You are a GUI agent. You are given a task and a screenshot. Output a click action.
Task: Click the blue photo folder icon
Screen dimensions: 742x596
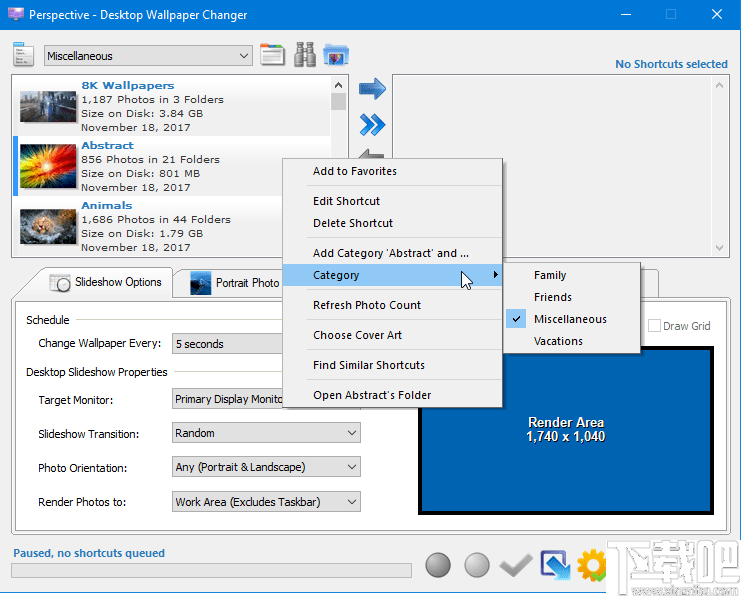336,55
